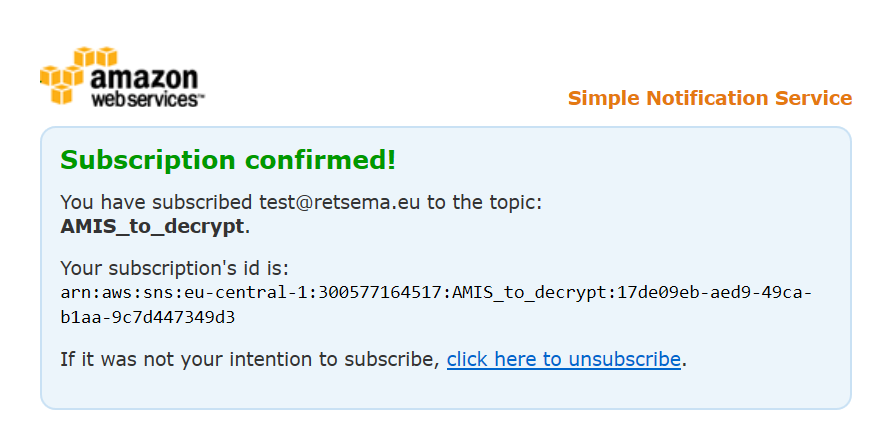Click the "amazon" wordmark in the logo
The height and width of the screenshot is (446, 896).
coord(145,79)
